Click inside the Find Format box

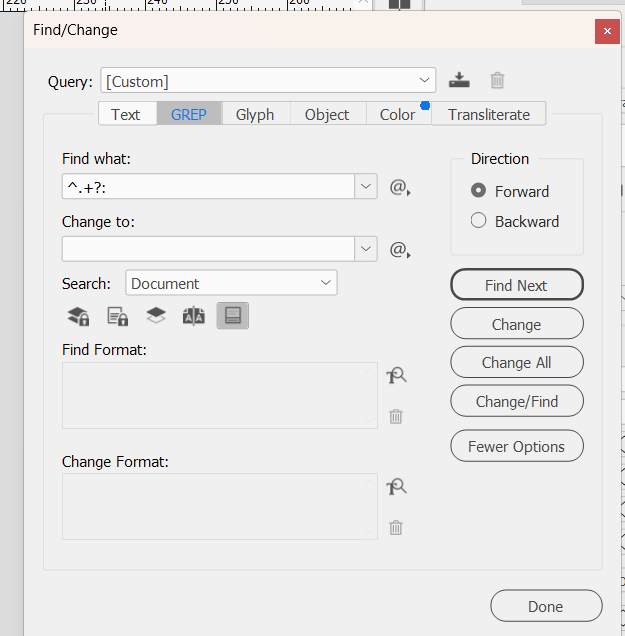click(x=219, y=396)
